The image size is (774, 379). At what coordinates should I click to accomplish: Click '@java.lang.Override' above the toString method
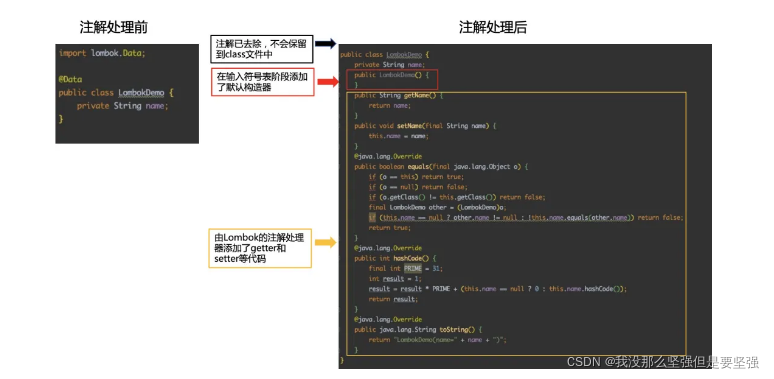[388, 319]
